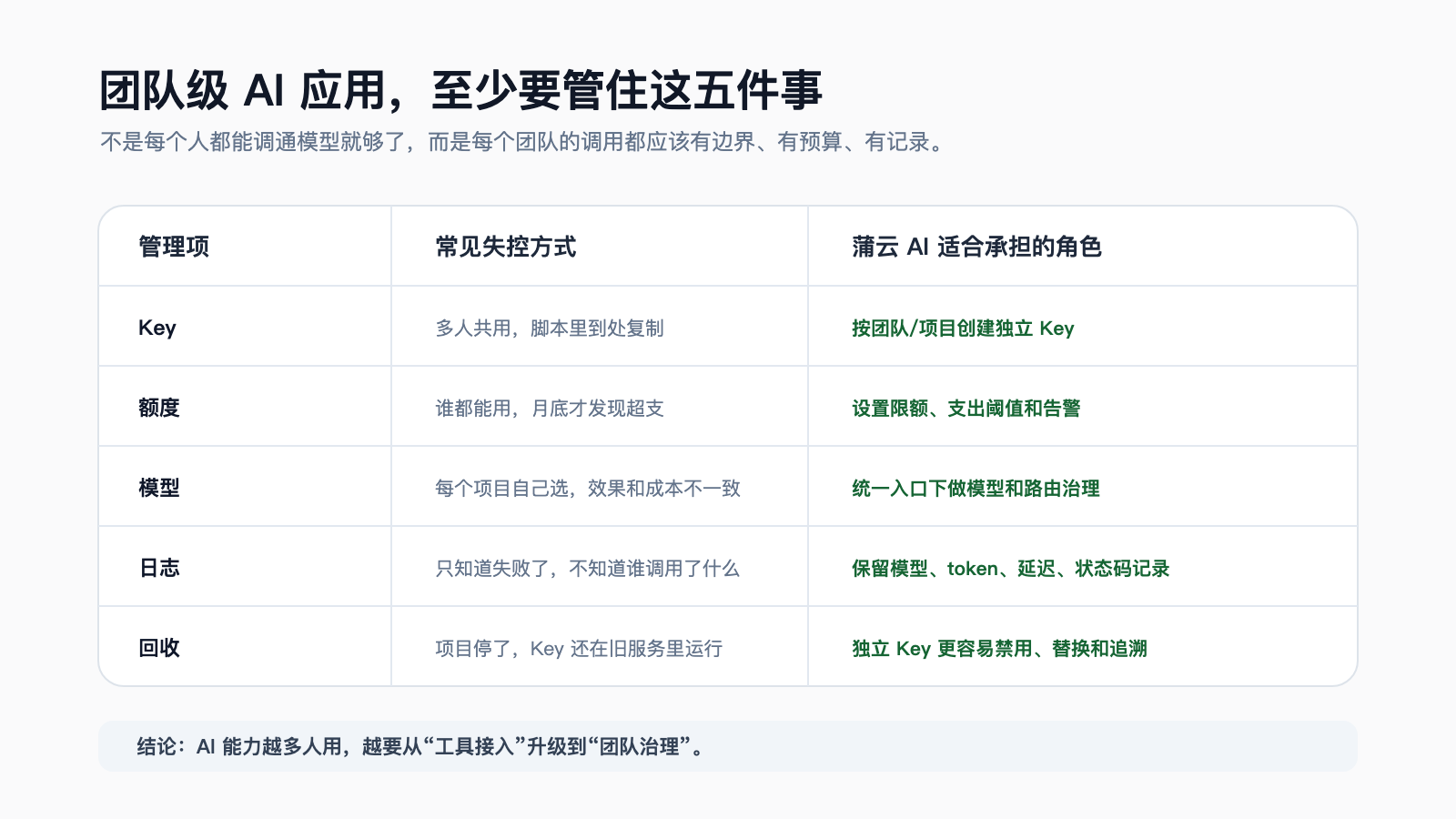Click the 回收 row label

click(159, 648)
